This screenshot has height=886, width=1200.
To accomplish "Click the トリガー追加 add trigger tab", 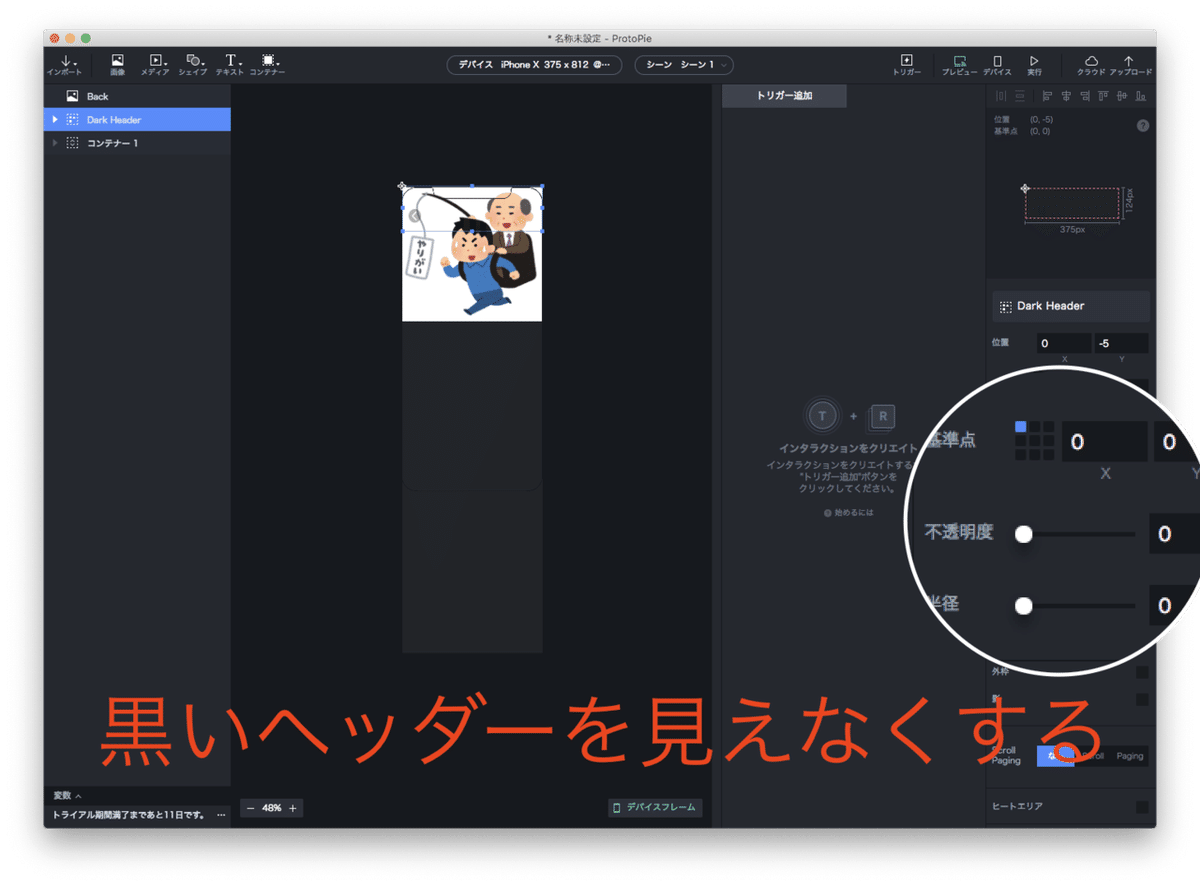I will tap(784, 96).
